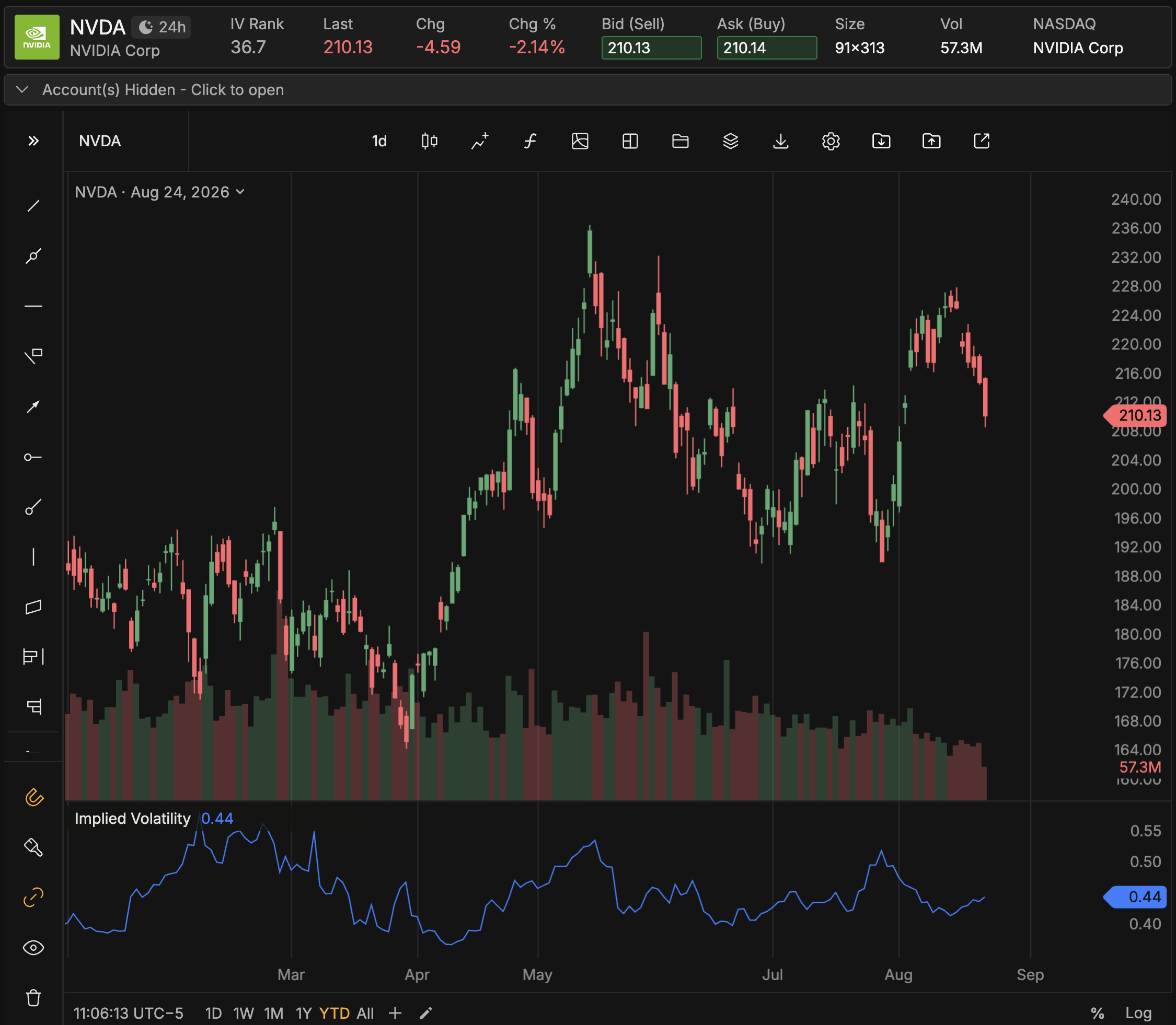This screenshot has height=1025, width=1176.
Task: Toggle the 24h extended hours badge
Action: click(x=162, y=27)
